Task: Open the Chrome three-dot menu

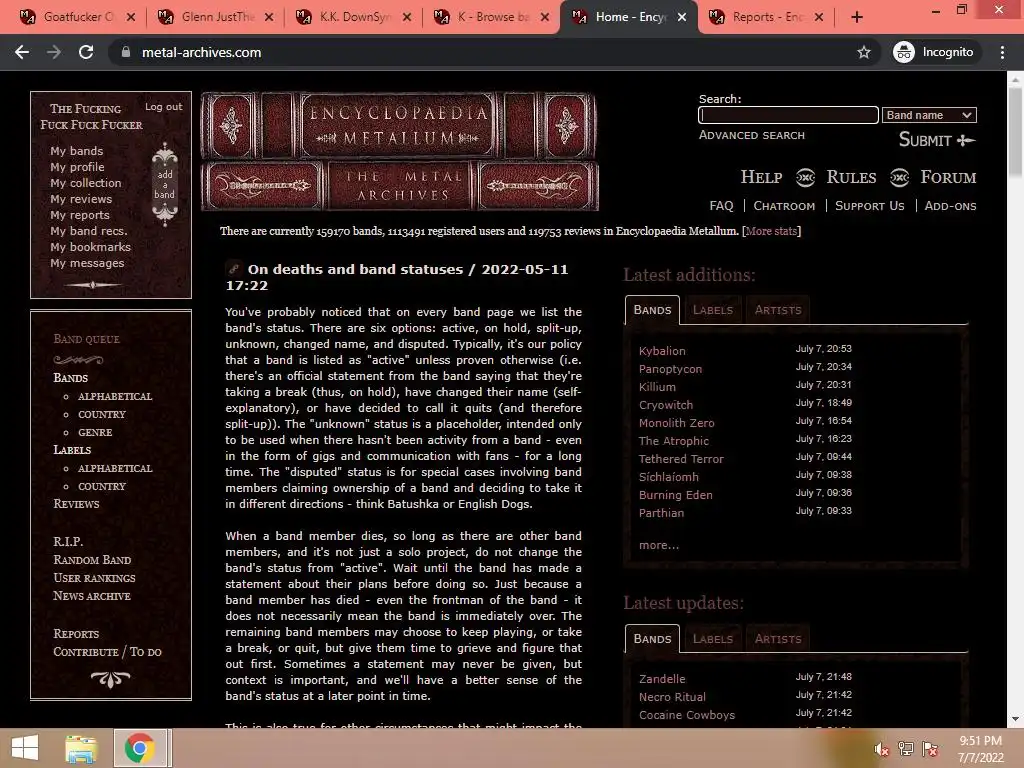Action: click(x=1002, y=52)
